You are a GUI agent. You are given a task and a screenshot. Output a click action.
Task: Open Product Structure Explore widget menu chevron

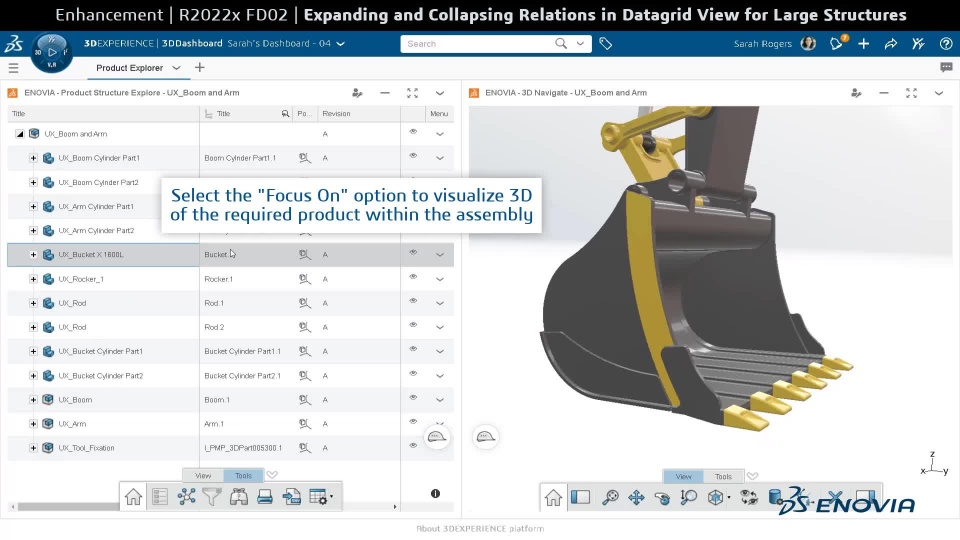tap(440, 93)
